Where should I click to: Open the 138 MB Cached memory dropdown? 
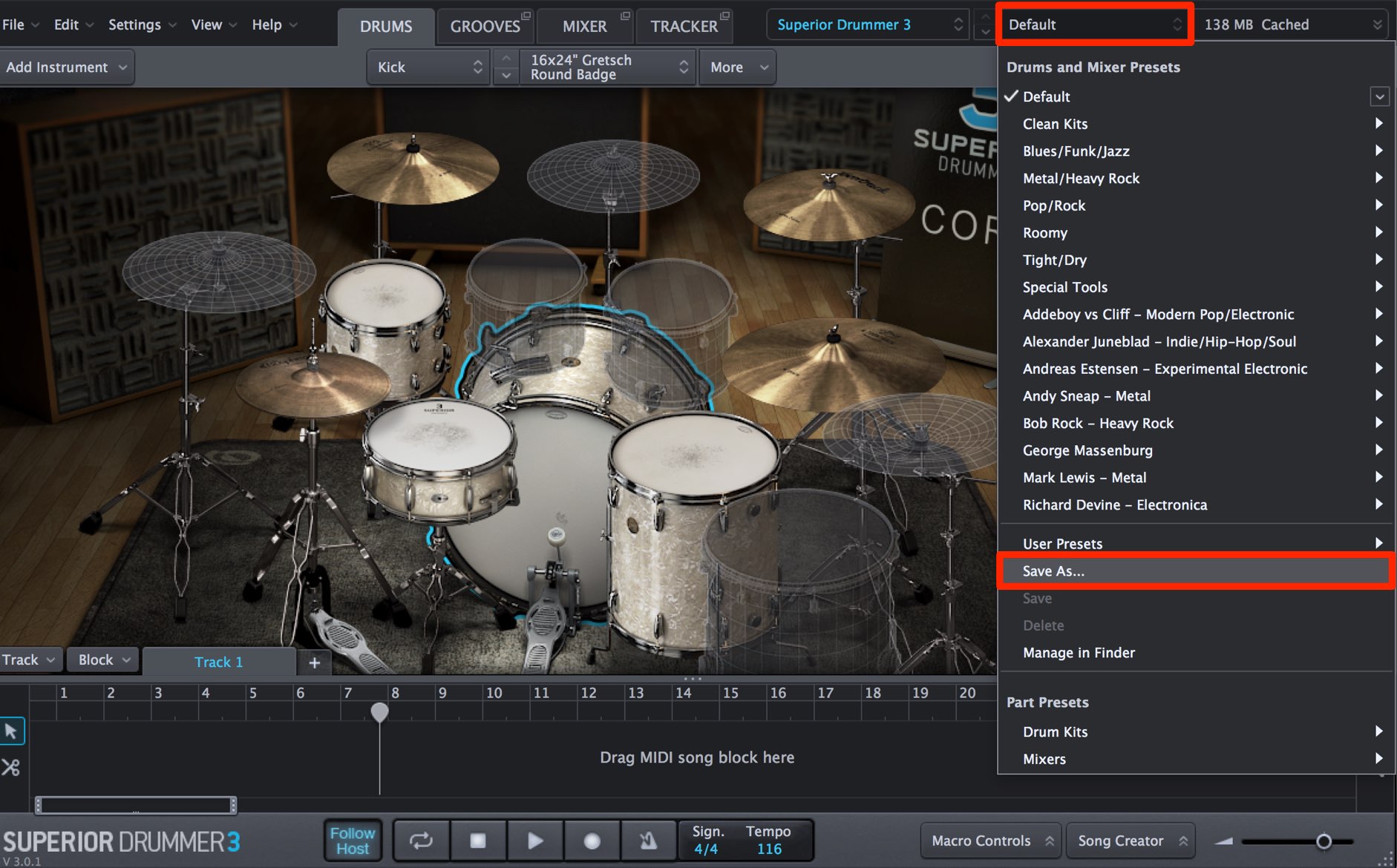(1292, 25)
